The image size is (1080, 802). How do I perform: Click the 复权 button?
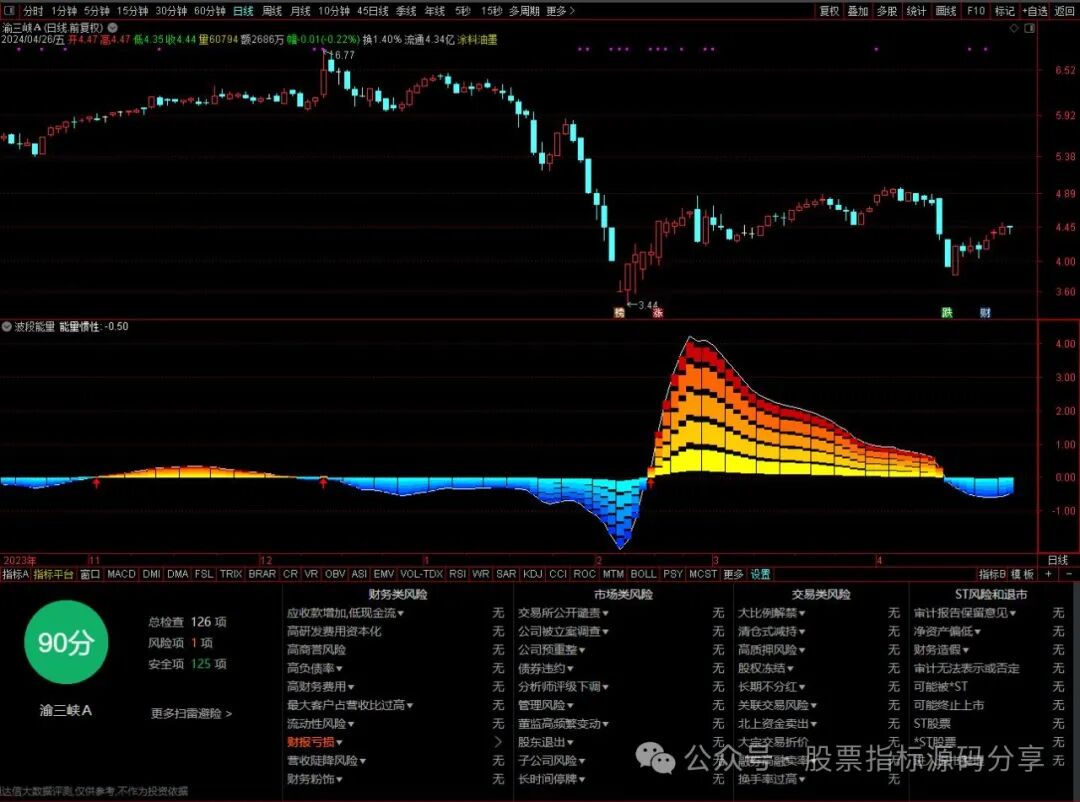click(x=829, y=11)
